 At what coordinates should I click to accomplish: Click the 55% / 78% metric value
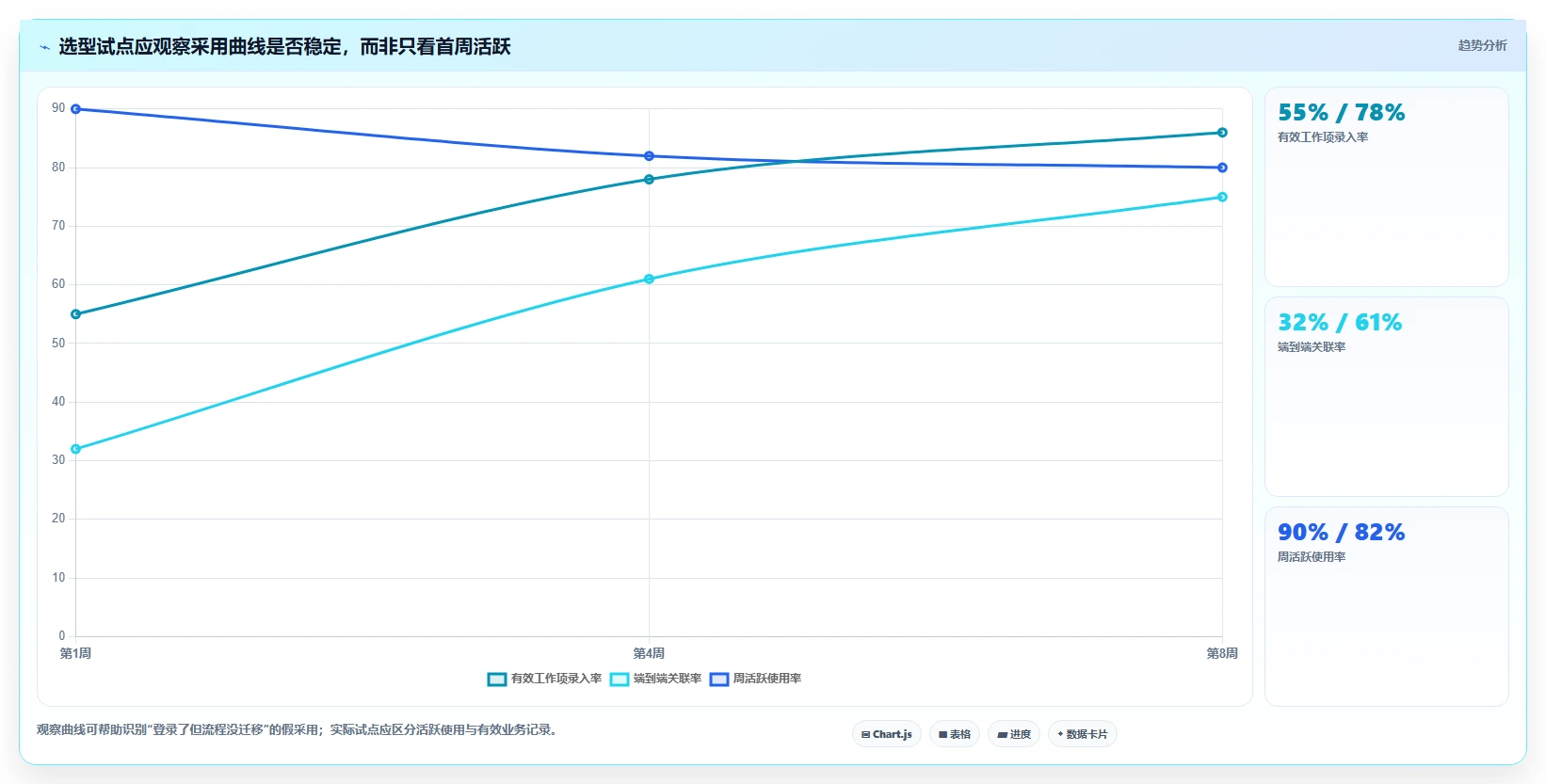point(1341,113)
